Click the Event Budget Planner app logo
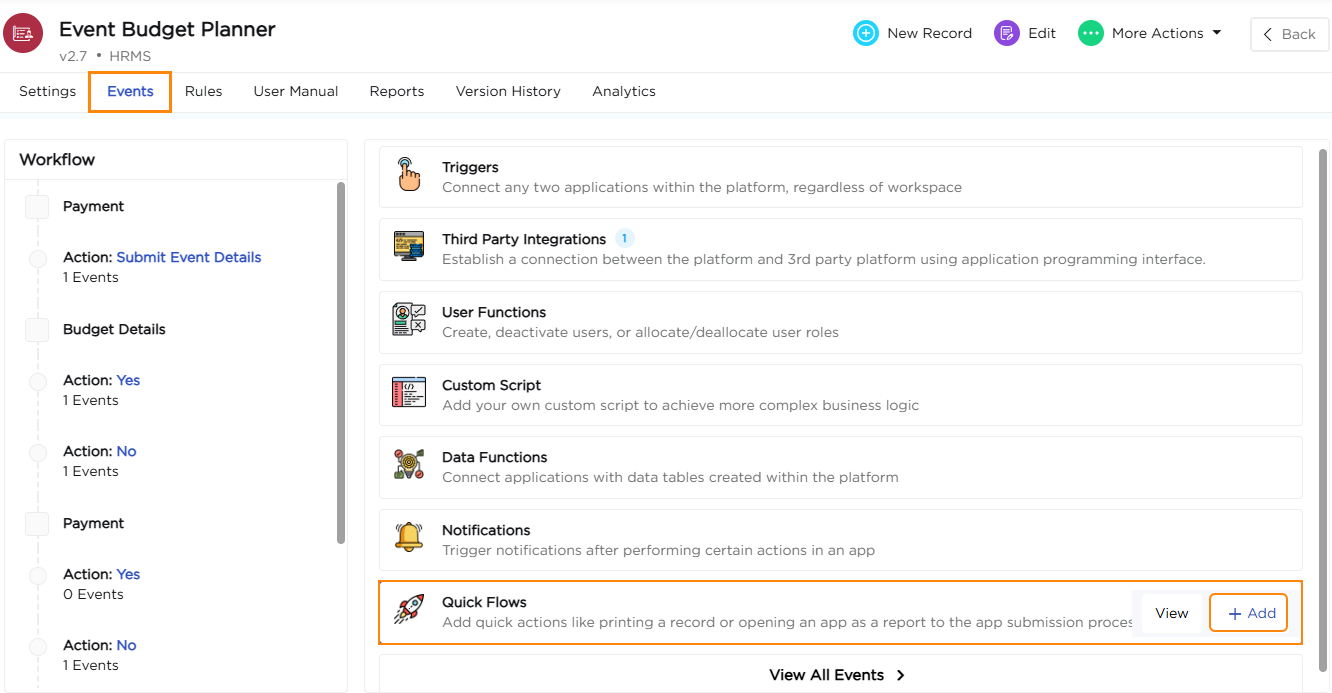The height and width of the screenshot is (693, 1332). click(x=23, y=33)
